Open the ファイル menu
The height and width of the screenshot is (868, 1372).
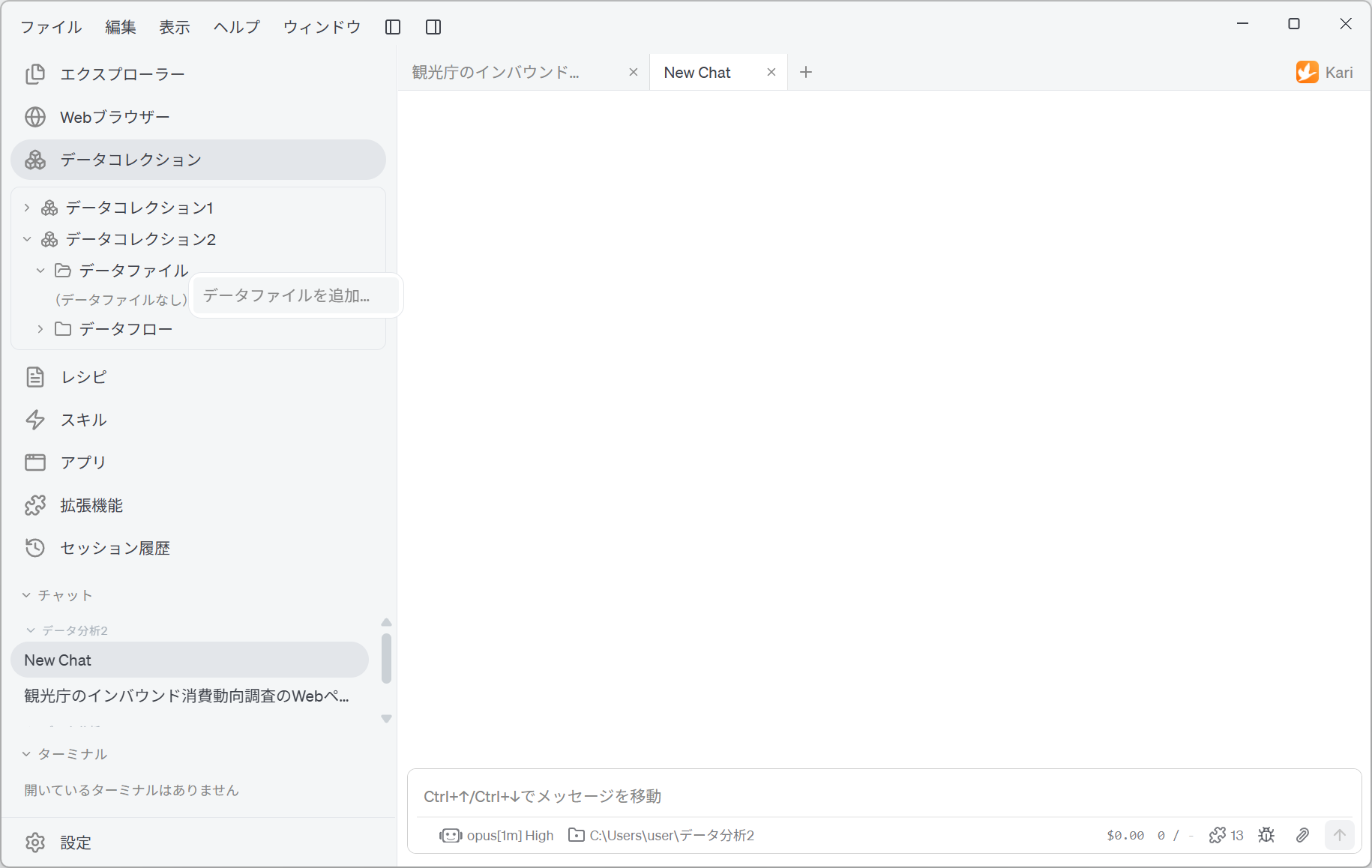(x=51, y=27)
